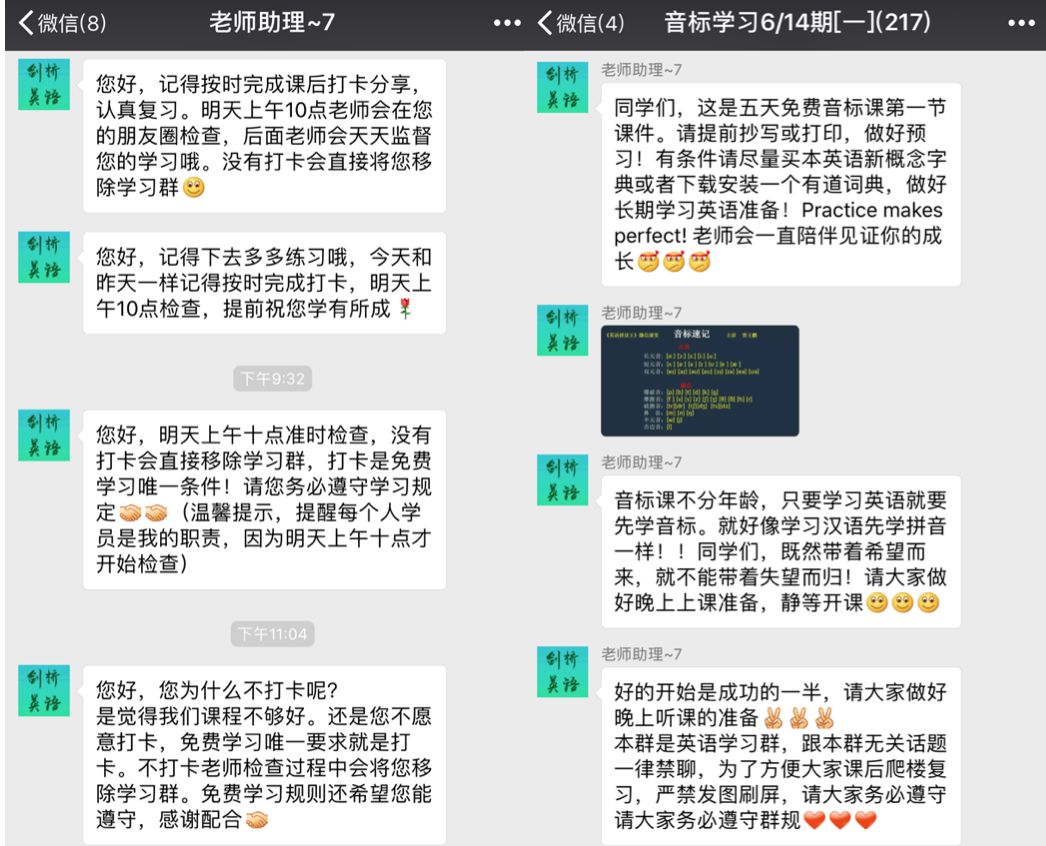Tap avatar next to 音标速记 image message
This screenshot has width=1046, height=846.
[563, 330]
